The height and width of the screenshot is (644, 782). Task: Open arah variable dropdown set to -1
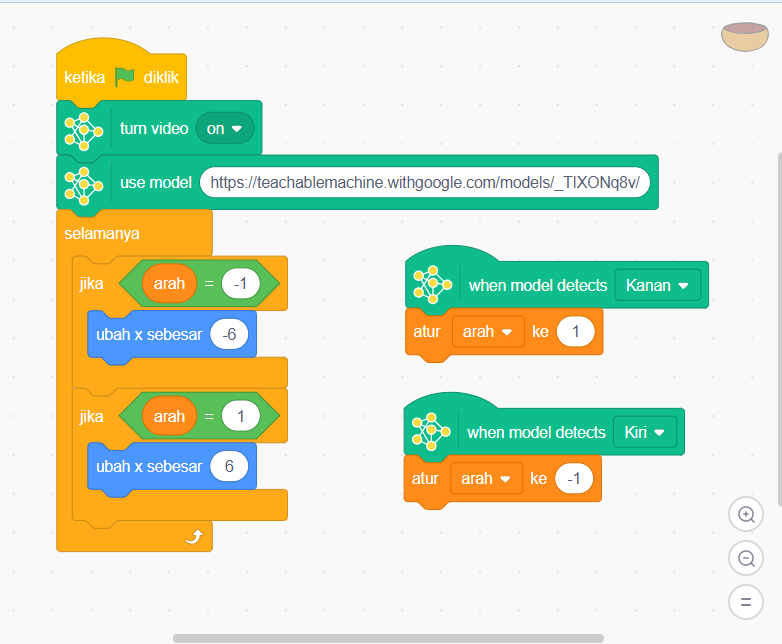[x=486, y=479]
